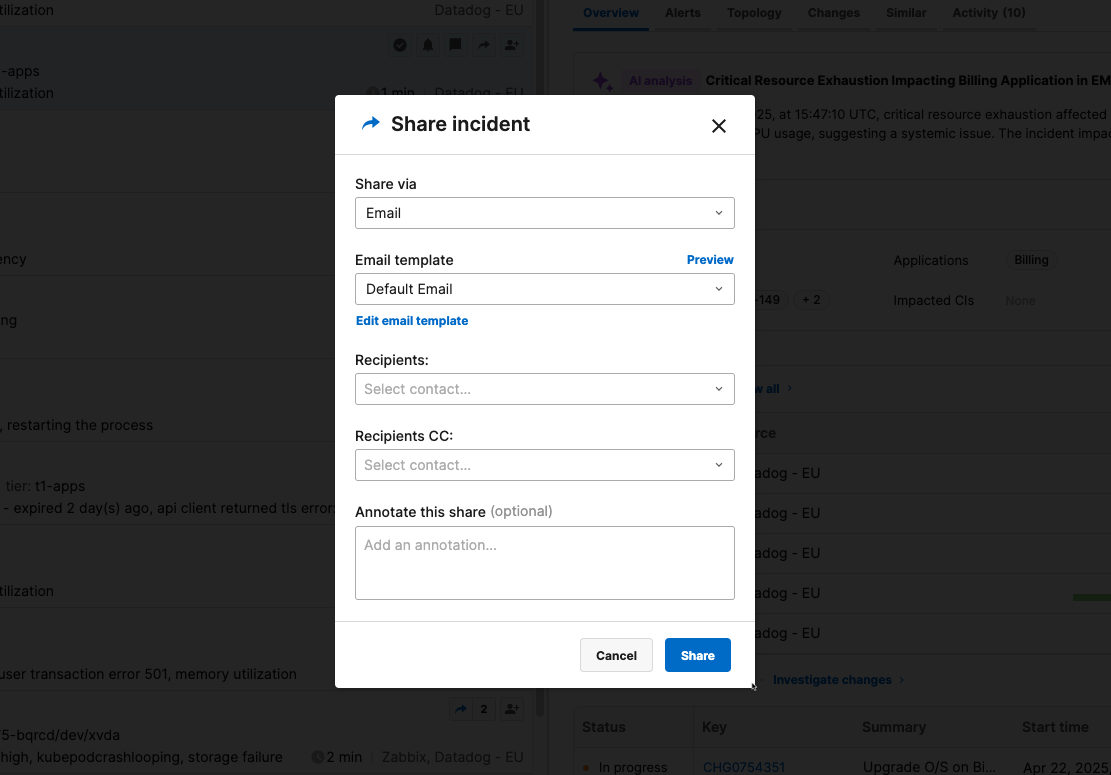
Task: Open the Recipients CC contact dropdown
Action: point(544,465)
